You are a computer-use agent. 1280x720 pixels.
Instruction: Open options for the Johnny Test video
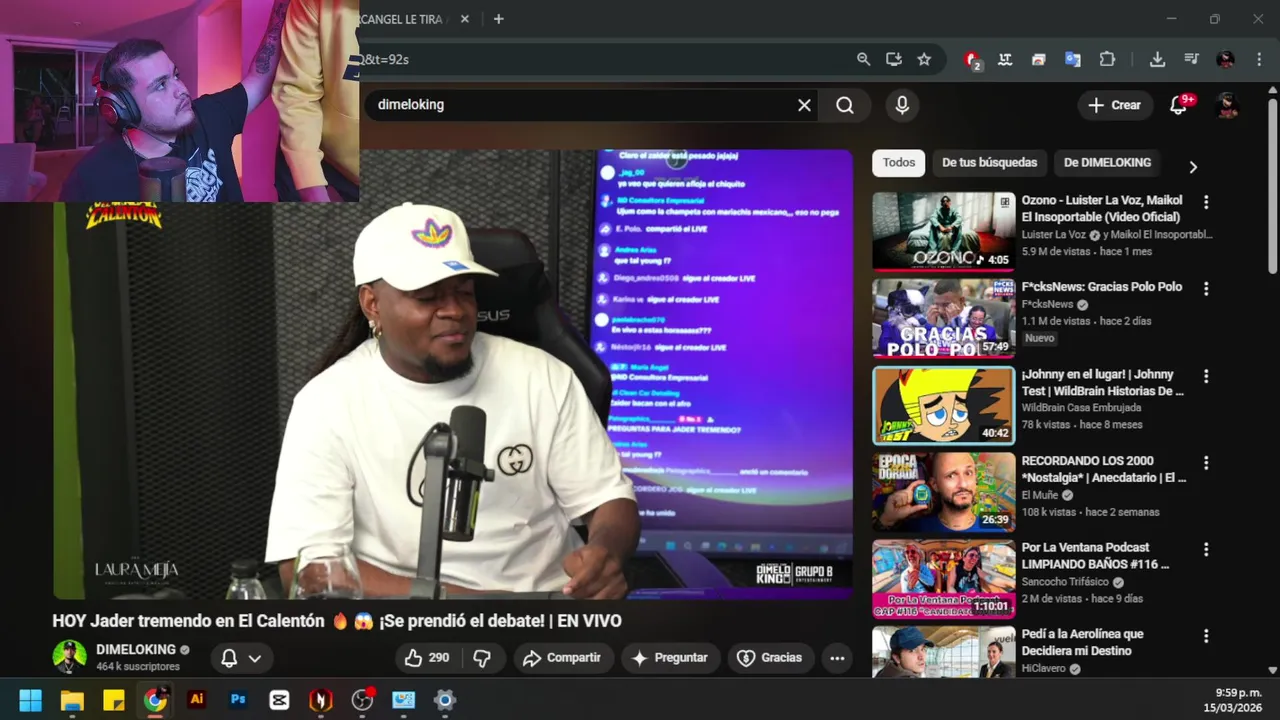1206,376
